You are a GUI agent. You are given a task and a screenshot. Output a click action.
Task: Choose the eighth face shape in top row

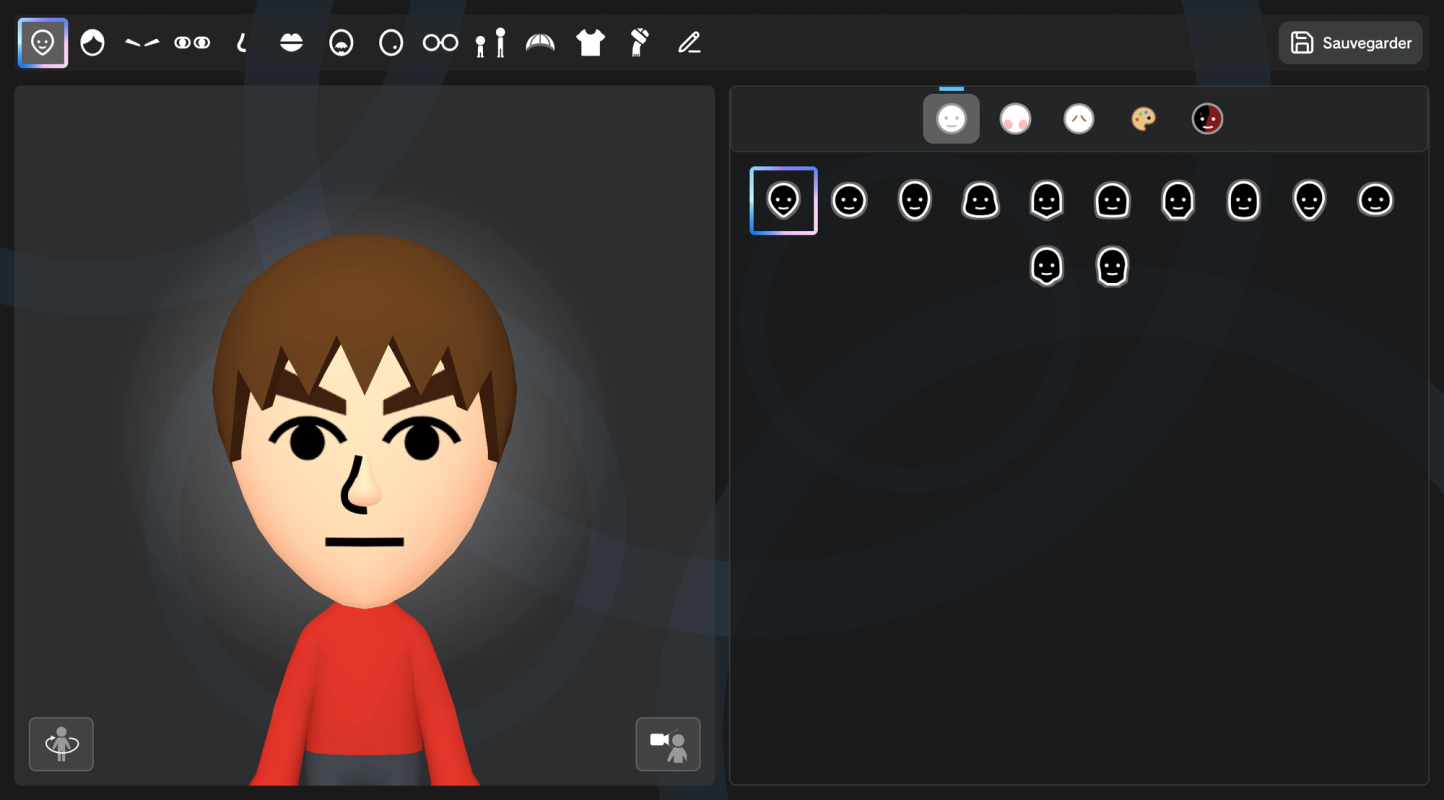(x=1244, y=201)
